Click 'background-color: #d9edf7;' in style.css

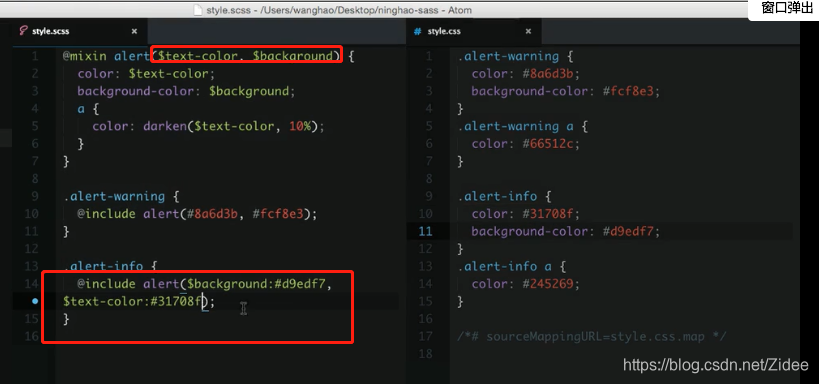(x=566, y=231)
